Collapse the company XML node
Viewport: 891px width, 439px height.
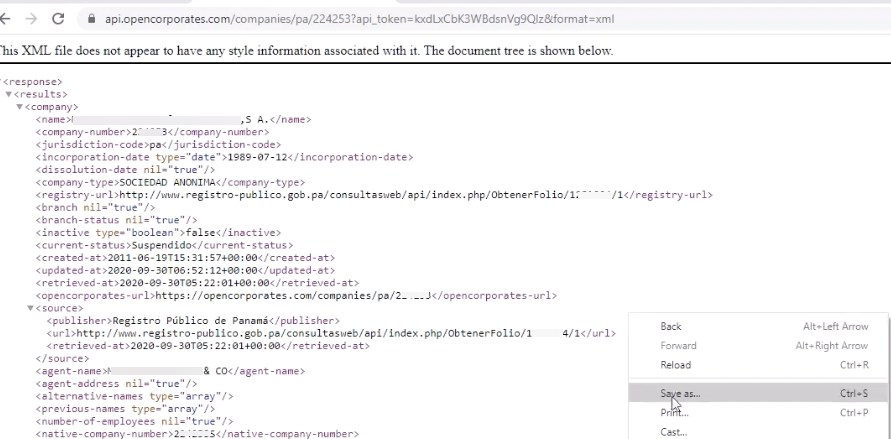click(20, 107)
